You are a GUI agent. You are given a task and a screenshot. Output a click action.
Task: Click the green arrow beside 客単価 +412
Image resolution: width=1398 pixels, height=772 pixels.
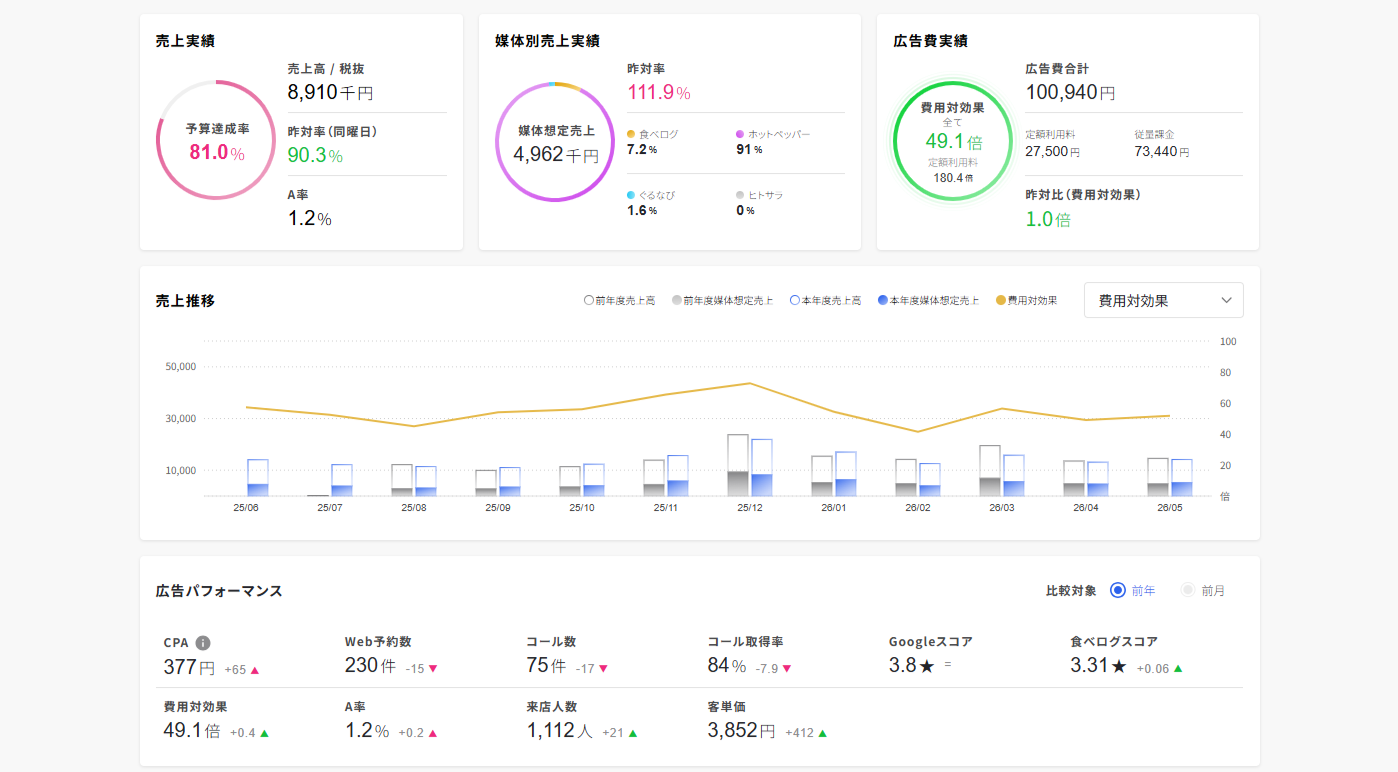pyautogui.click(x=822, y=733)
